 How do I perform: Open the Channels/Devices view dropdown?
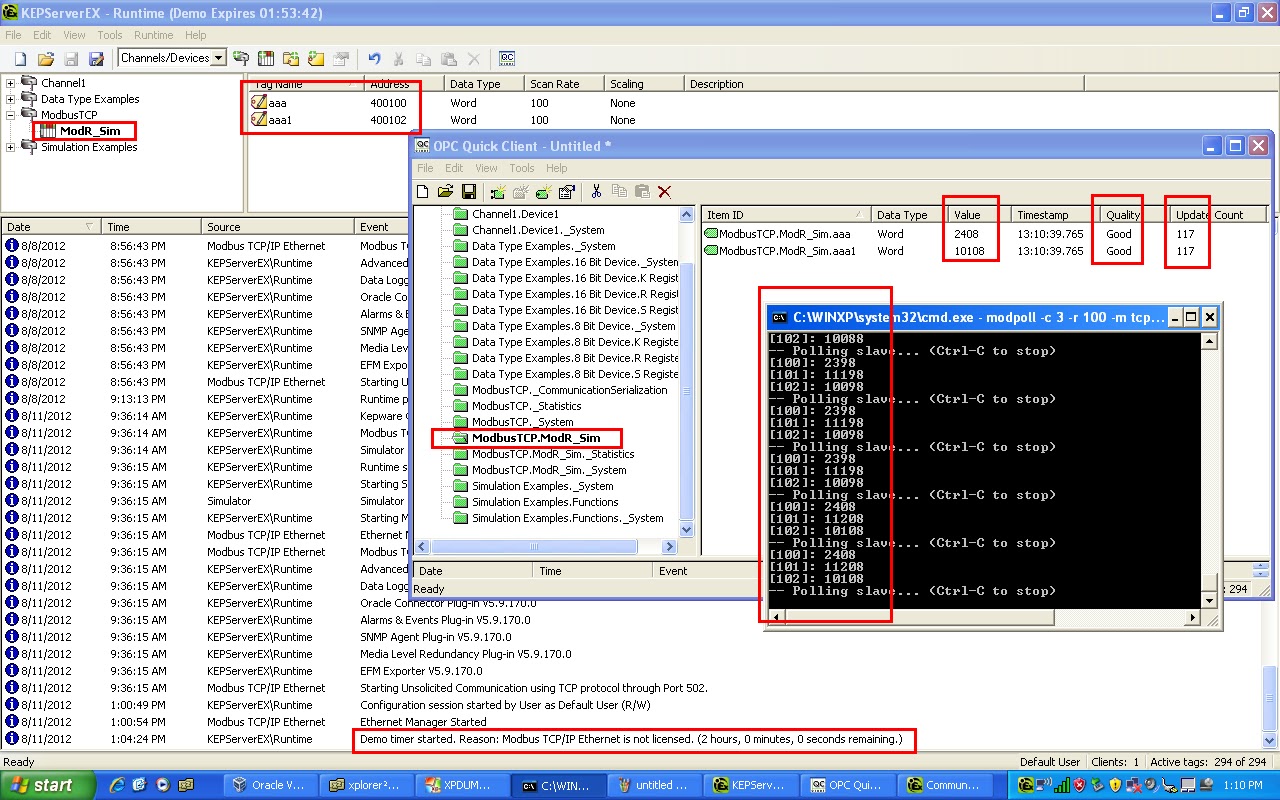(219, 58)
